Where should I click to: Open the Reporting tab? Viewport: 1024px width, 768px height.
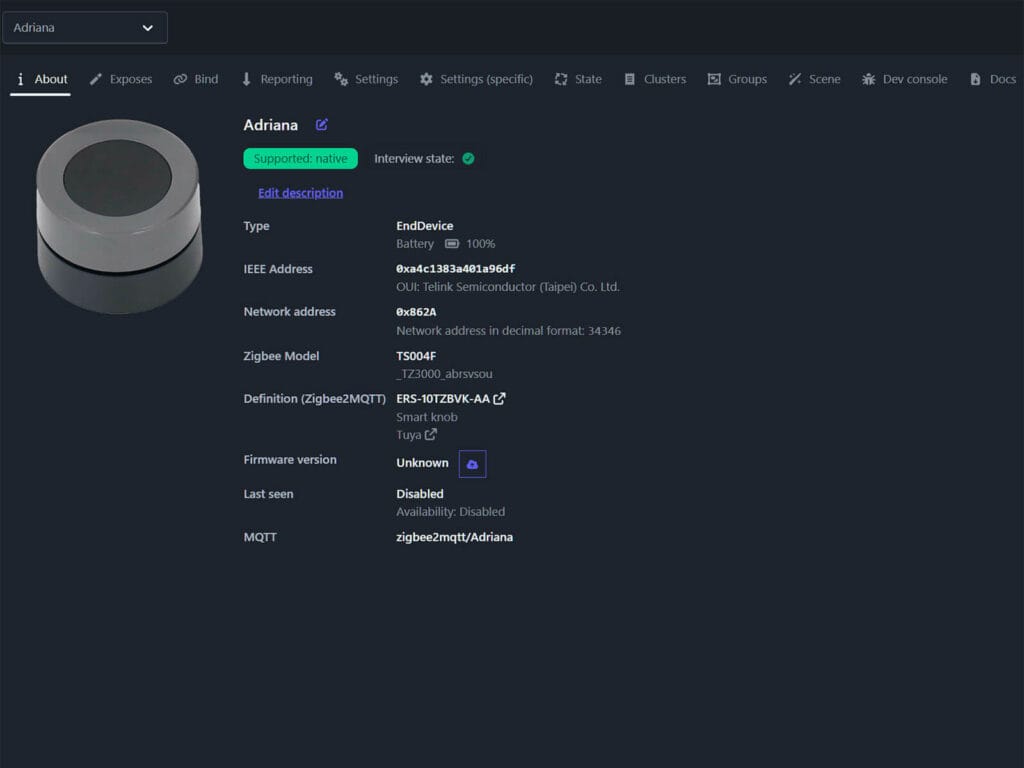click(x=277, y=79)
